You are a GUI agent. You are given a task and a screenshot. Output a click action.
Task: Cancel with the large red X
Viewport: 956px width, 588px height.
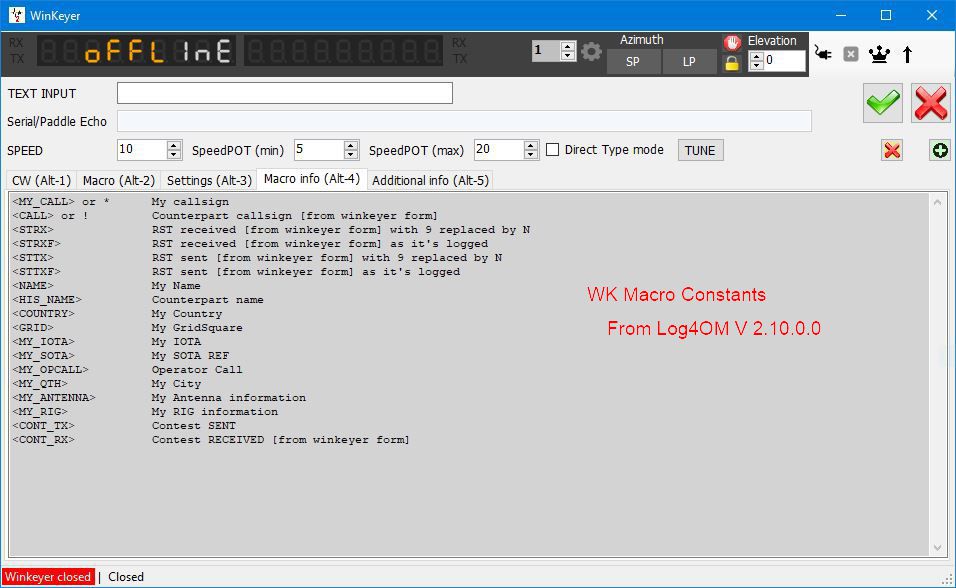coord(930,102)
